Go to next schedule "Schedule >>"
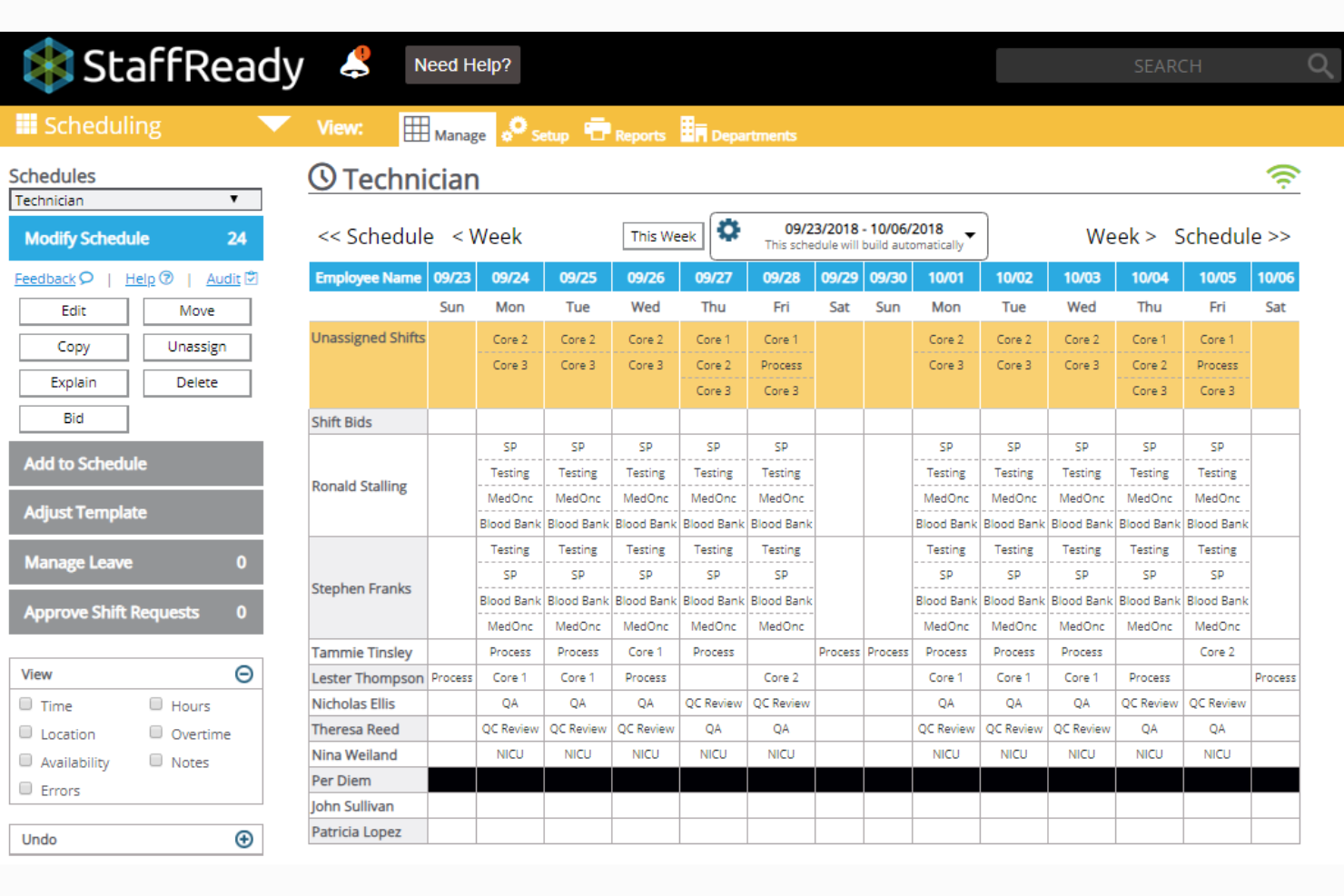 tap(1232, 236)
